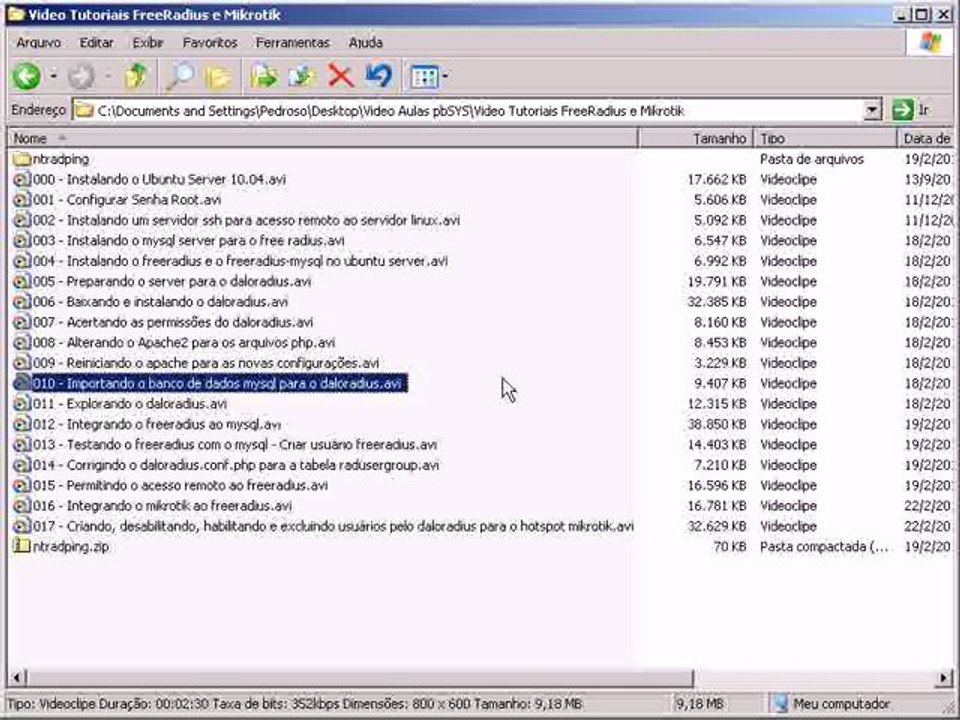Viewport: 960px width, 720px height.
Task: Click the window title bar folder icon
Action: [15, 14]
